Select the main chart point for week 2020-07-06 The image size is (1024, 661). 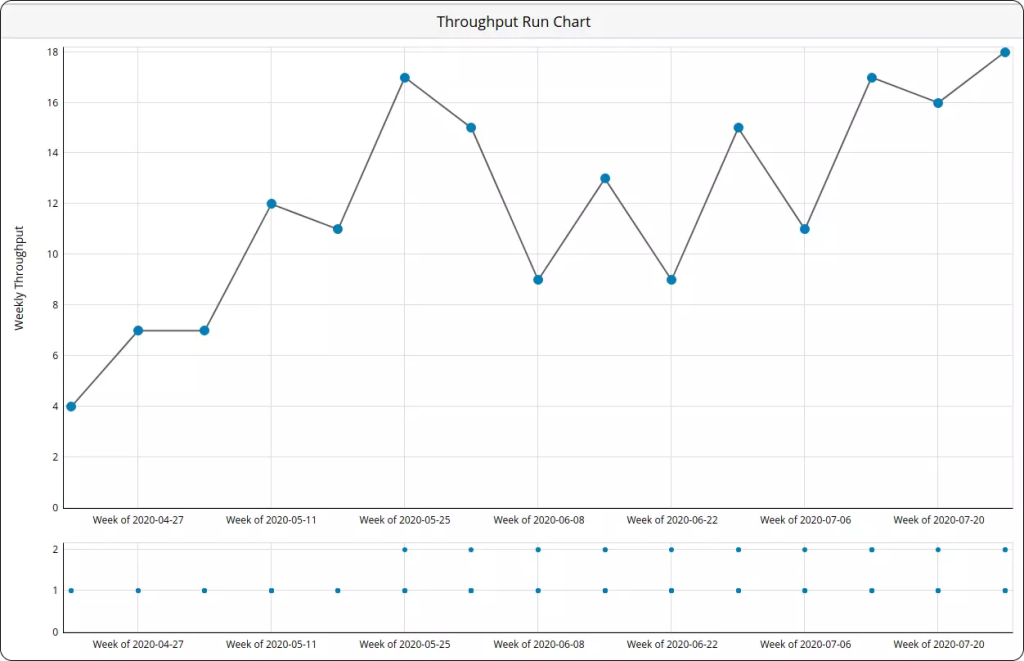805,229
